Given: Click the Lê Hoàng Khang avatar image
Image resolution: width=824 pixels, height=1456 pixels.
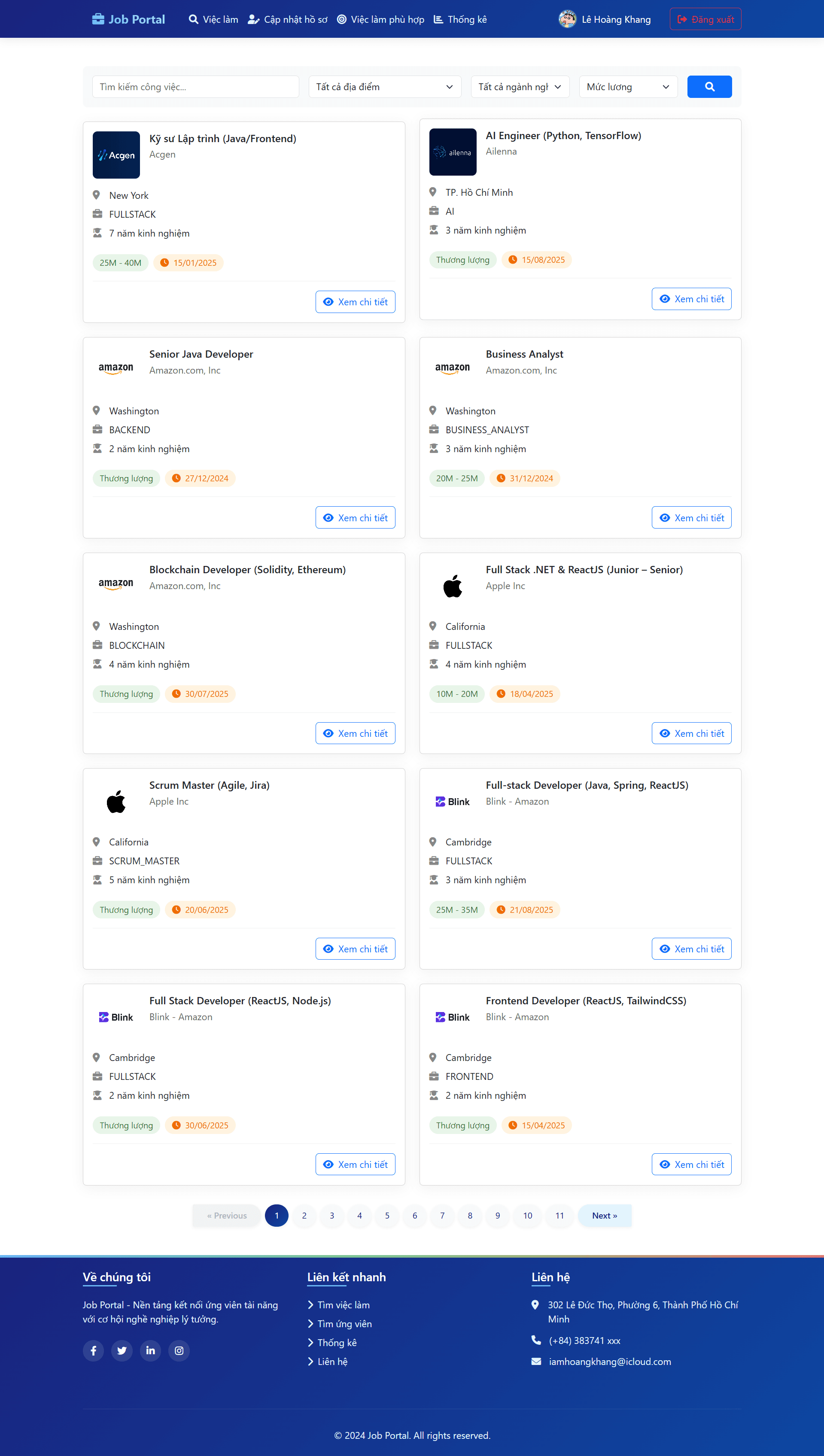Looking at the screenshot, I should coord(567,19).
